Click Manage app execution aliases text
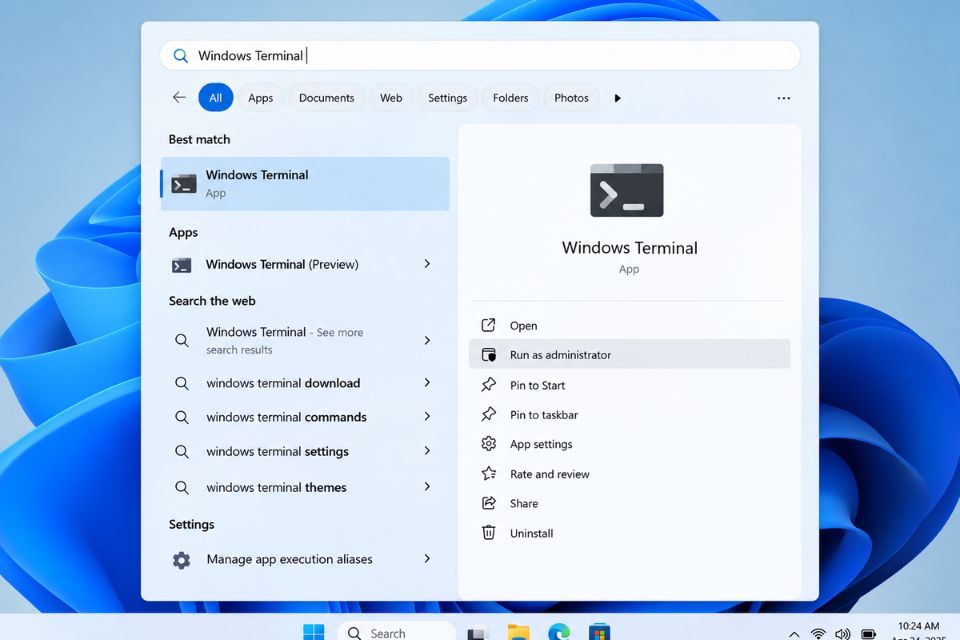Image resolution: width=960 pixels, height=640 pixels. (289, 559)
